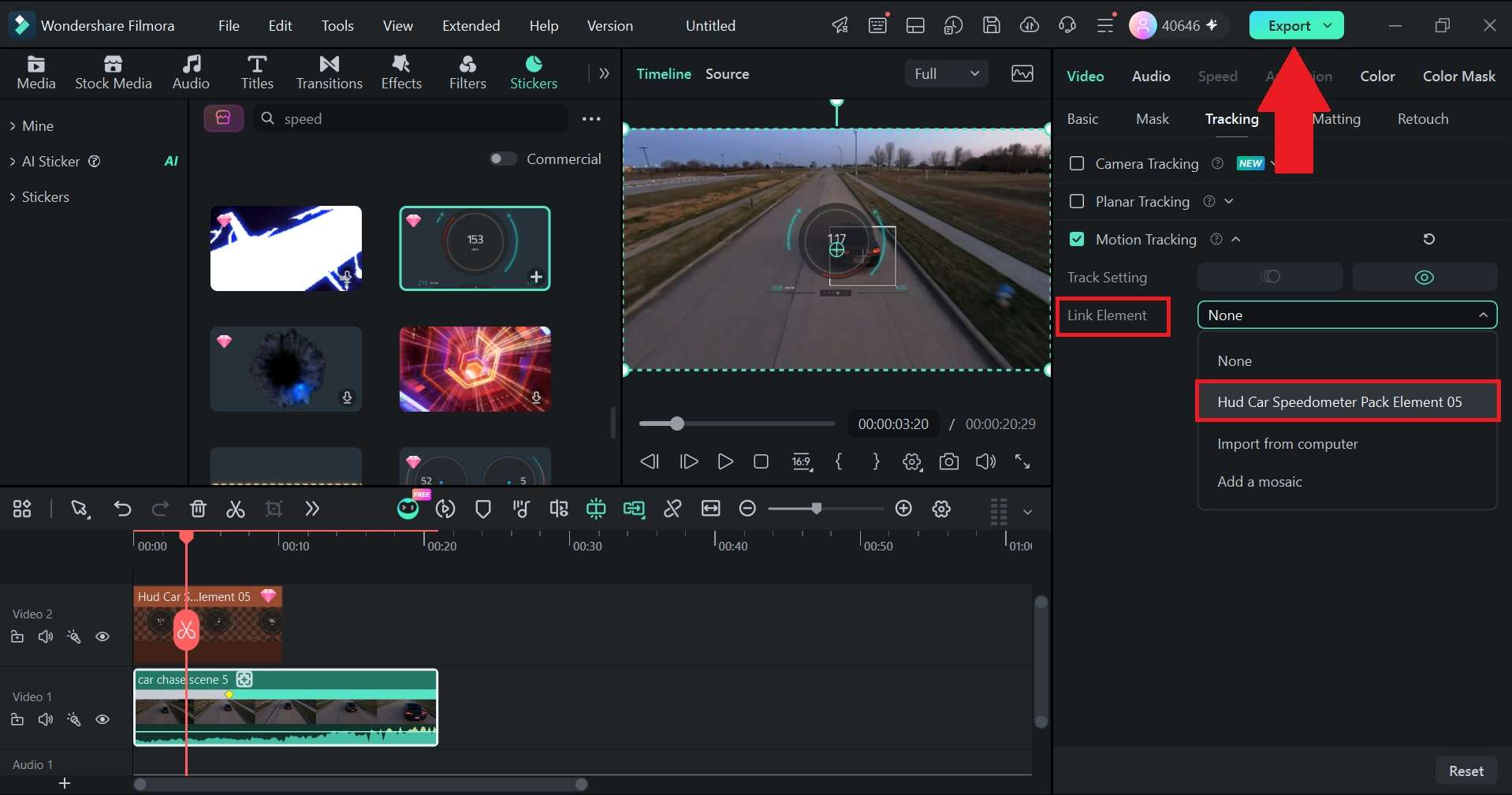The image size is (1512, 795).
Task: Expand the Planar Tracking options chevron
Action: point(1228,202)
